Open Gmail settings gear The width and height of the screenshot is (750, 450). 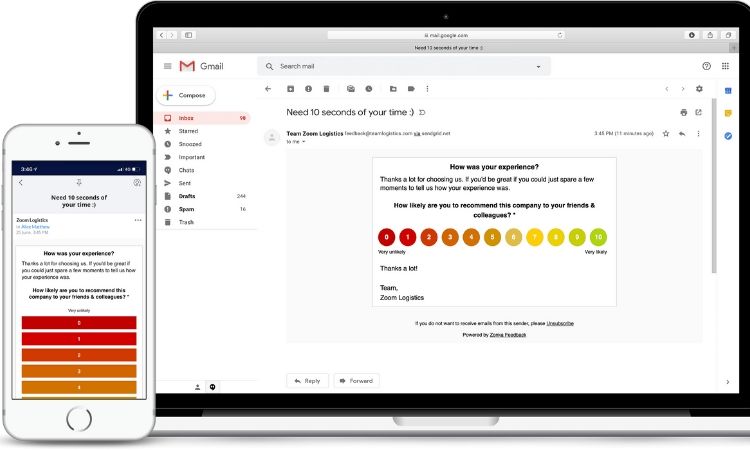click(x=699, y=89)
